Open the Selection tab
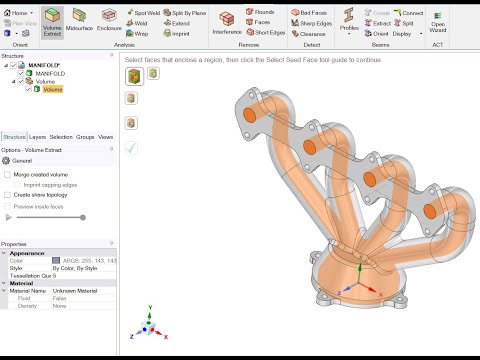This screenshot has width=480, height=360. click(61, 137)
